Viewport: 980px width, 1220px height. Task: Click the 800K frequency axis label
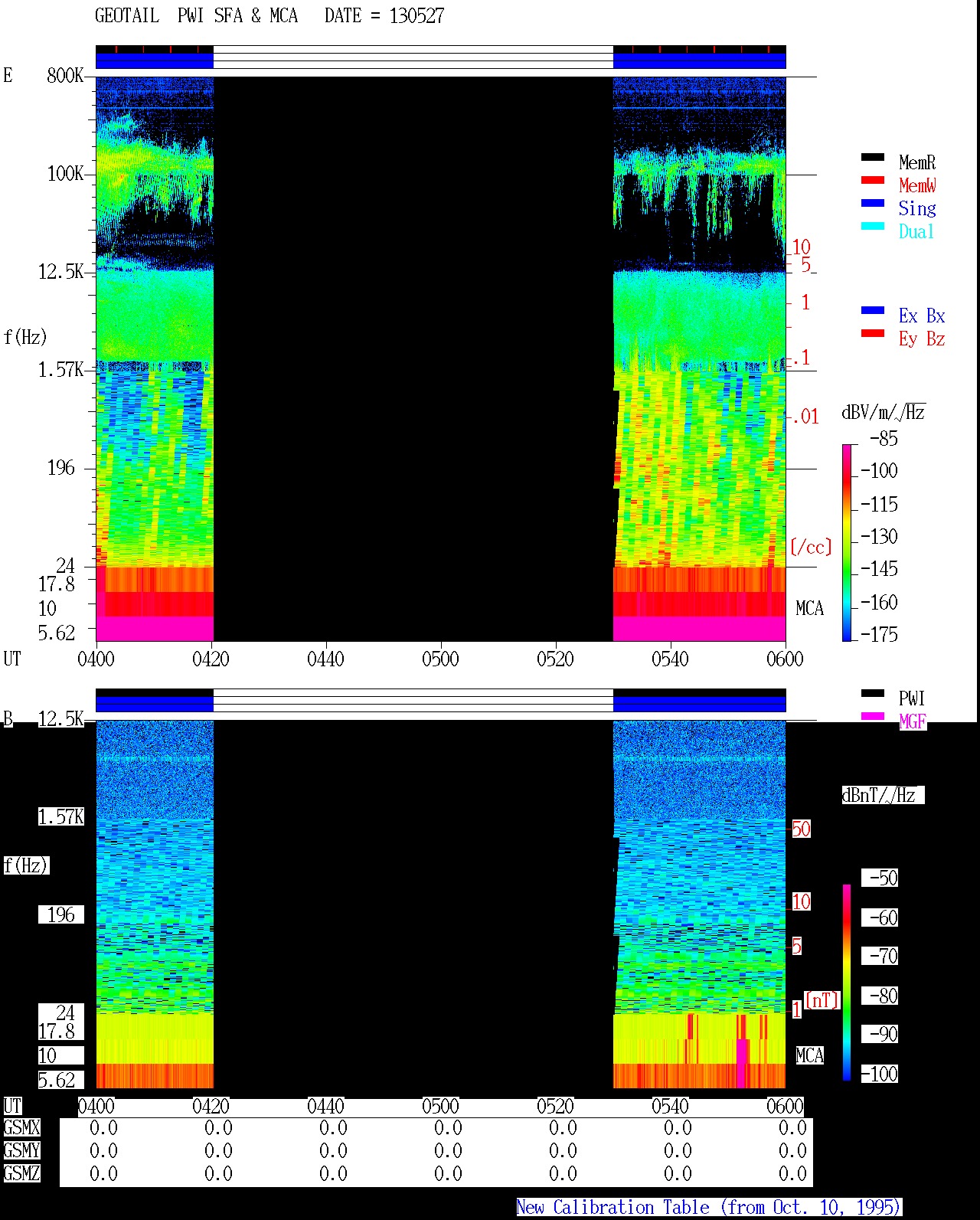point(65,76)
